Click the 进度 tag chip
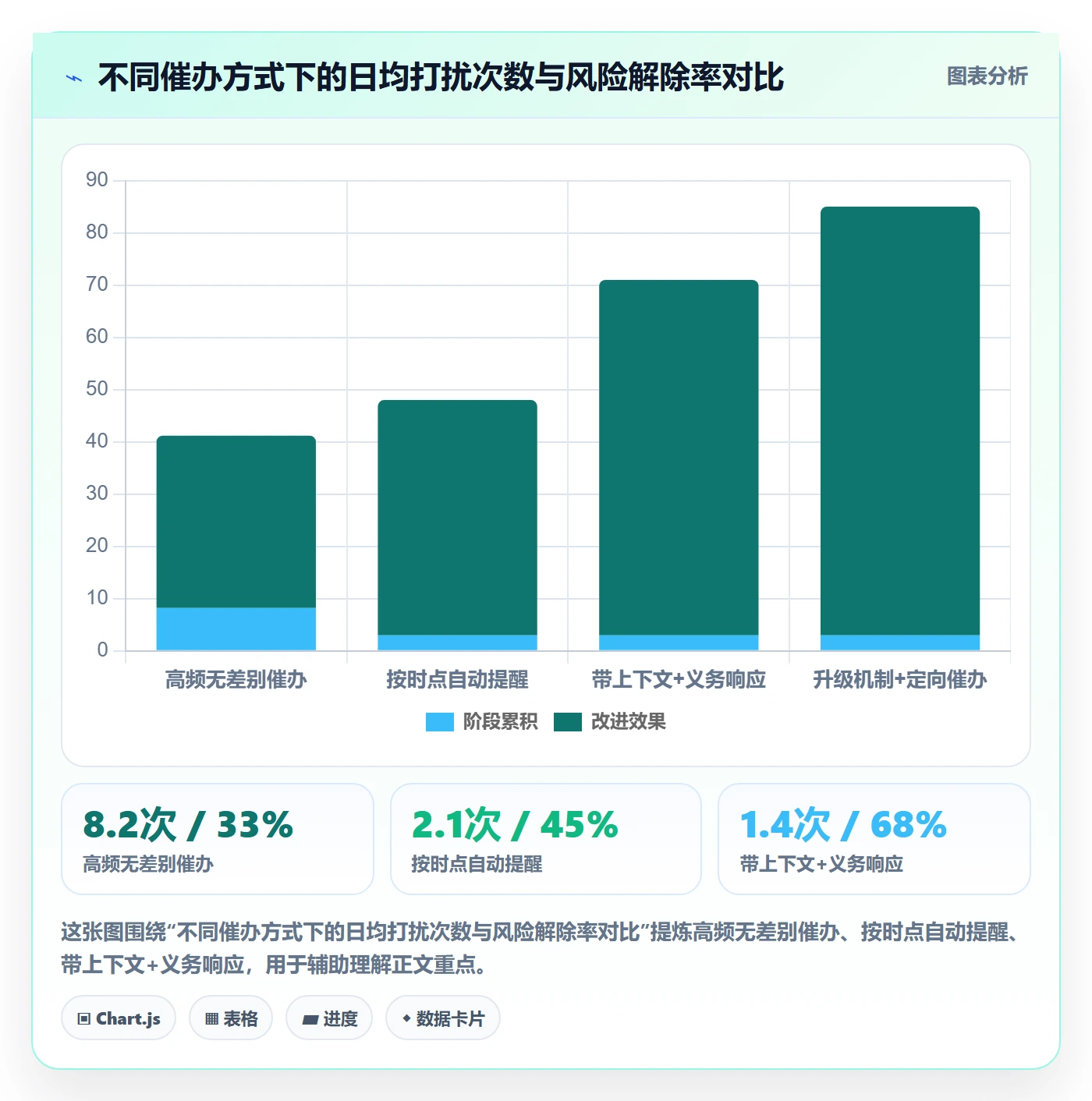Screen dimensions: 1092x1101 [x=329, y=1018]
